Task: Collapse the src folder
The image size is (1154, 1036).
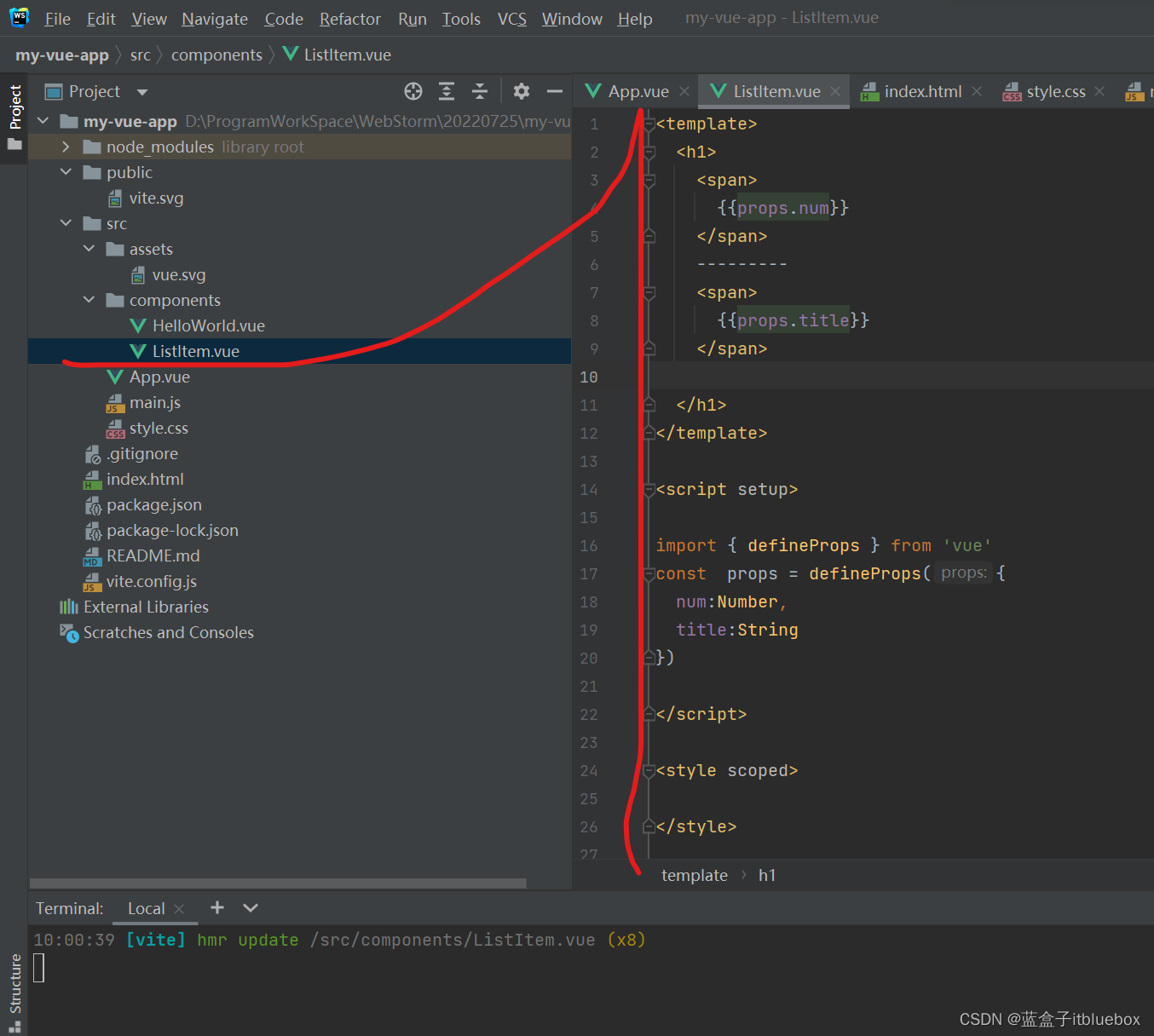Action: click(66, 223)
